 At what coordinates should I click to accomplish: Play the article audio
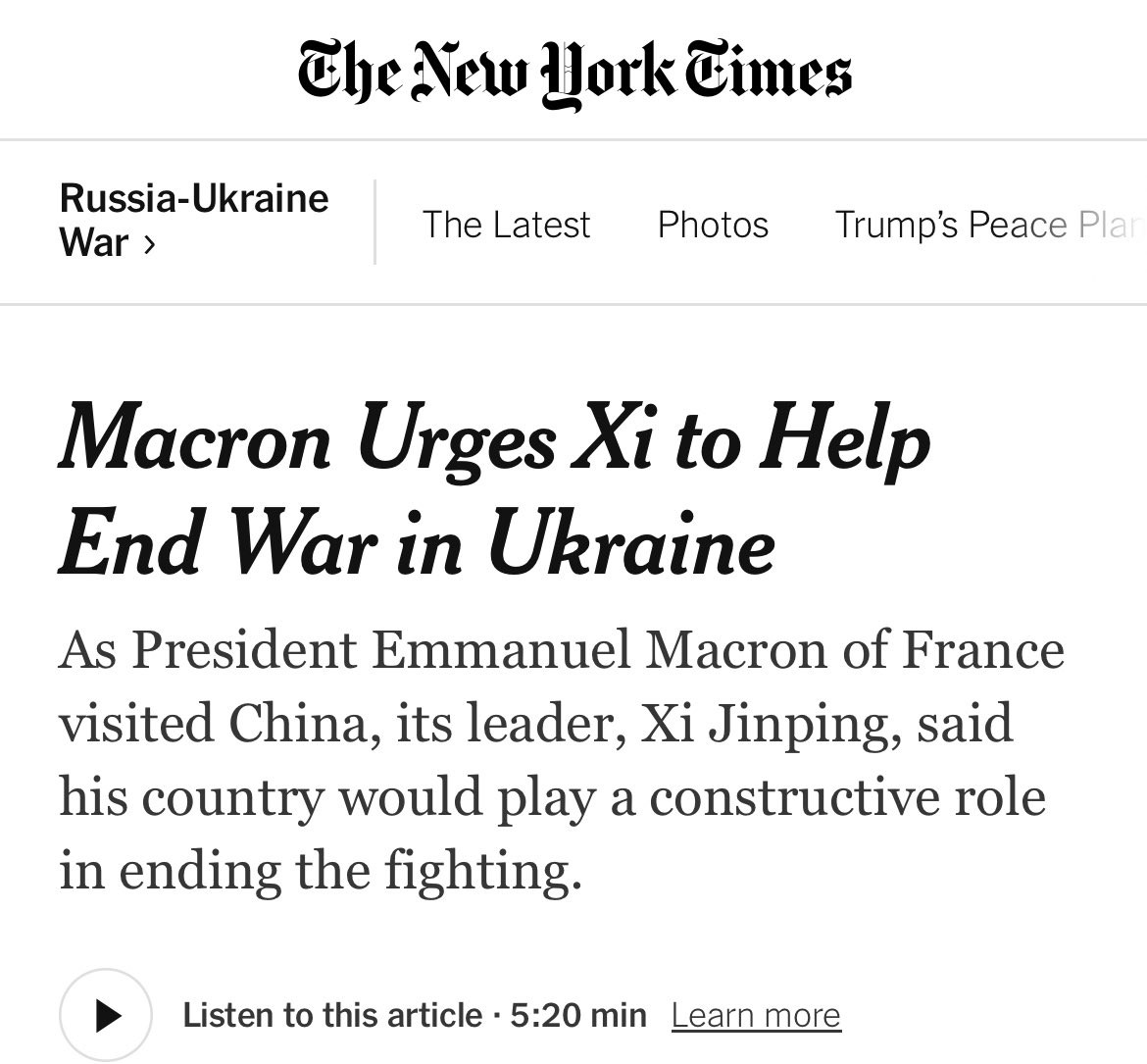point(105,1015)
